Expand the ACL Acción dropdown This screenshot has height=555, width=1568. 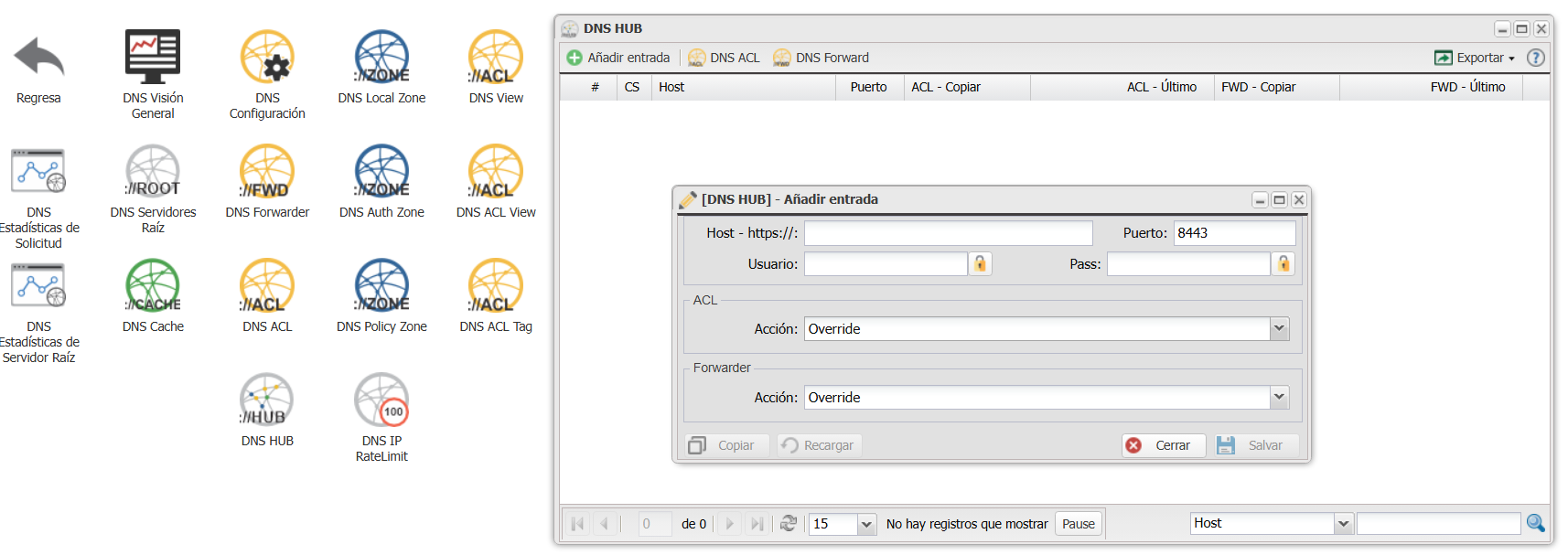point(1279,329)
